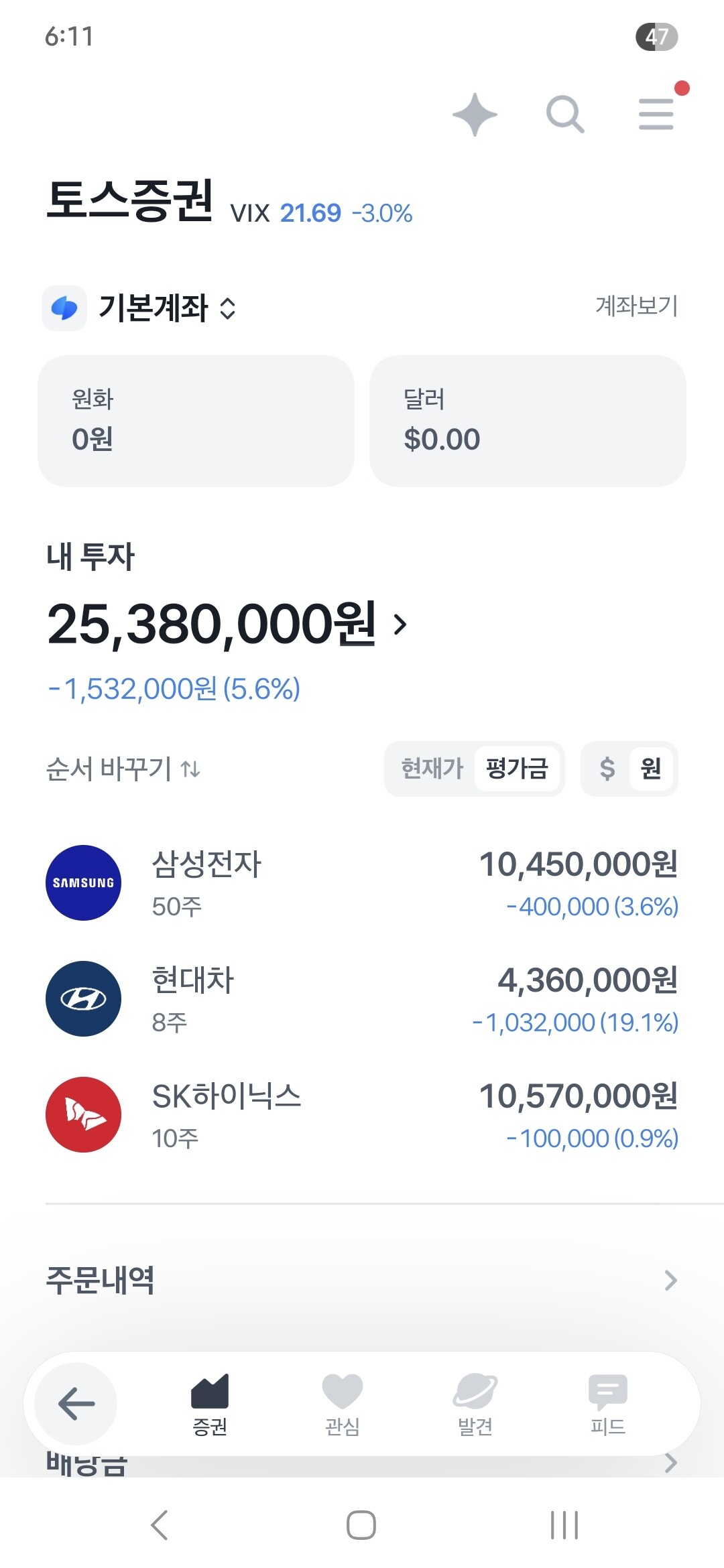Open the hamburger menu icon
The image size is (724, 1568).
656,114
